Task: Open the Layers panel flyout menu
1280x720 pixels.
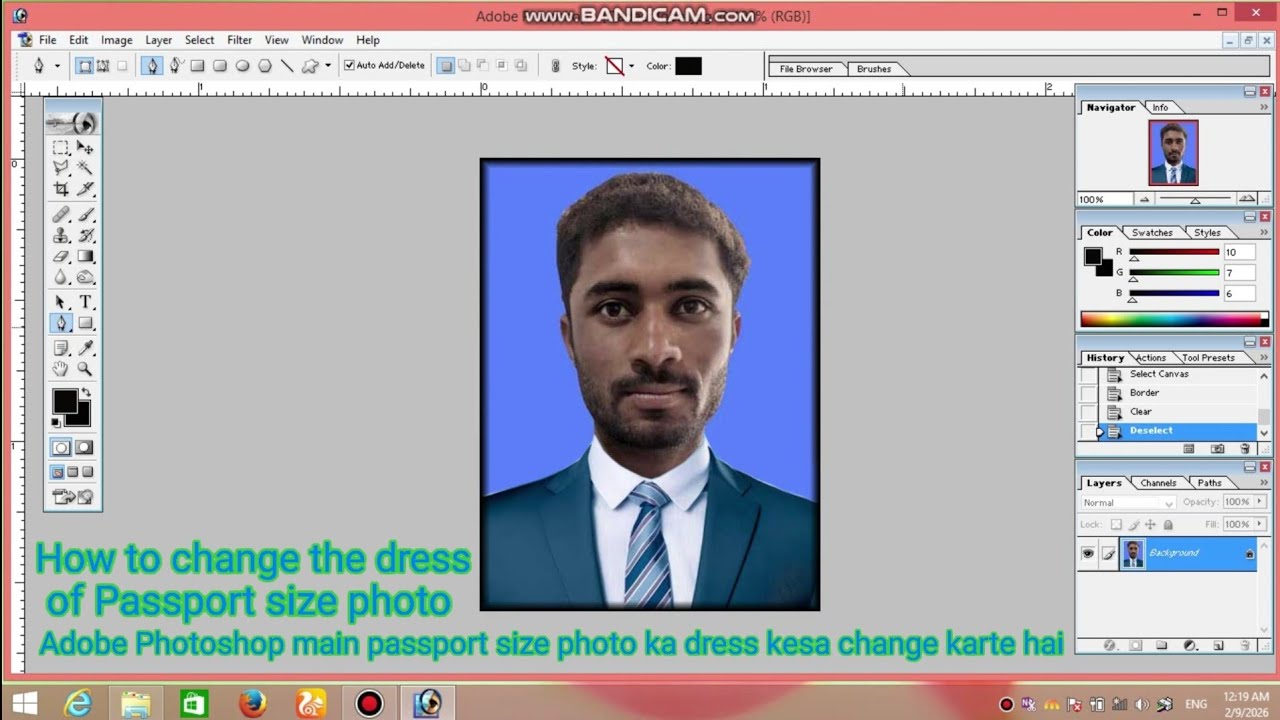Action: point(1264,483)
